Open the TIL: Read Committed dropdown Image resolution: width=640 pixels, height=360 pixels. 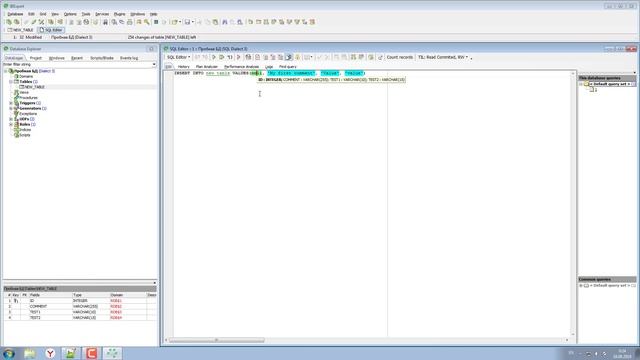coord(443,57)
